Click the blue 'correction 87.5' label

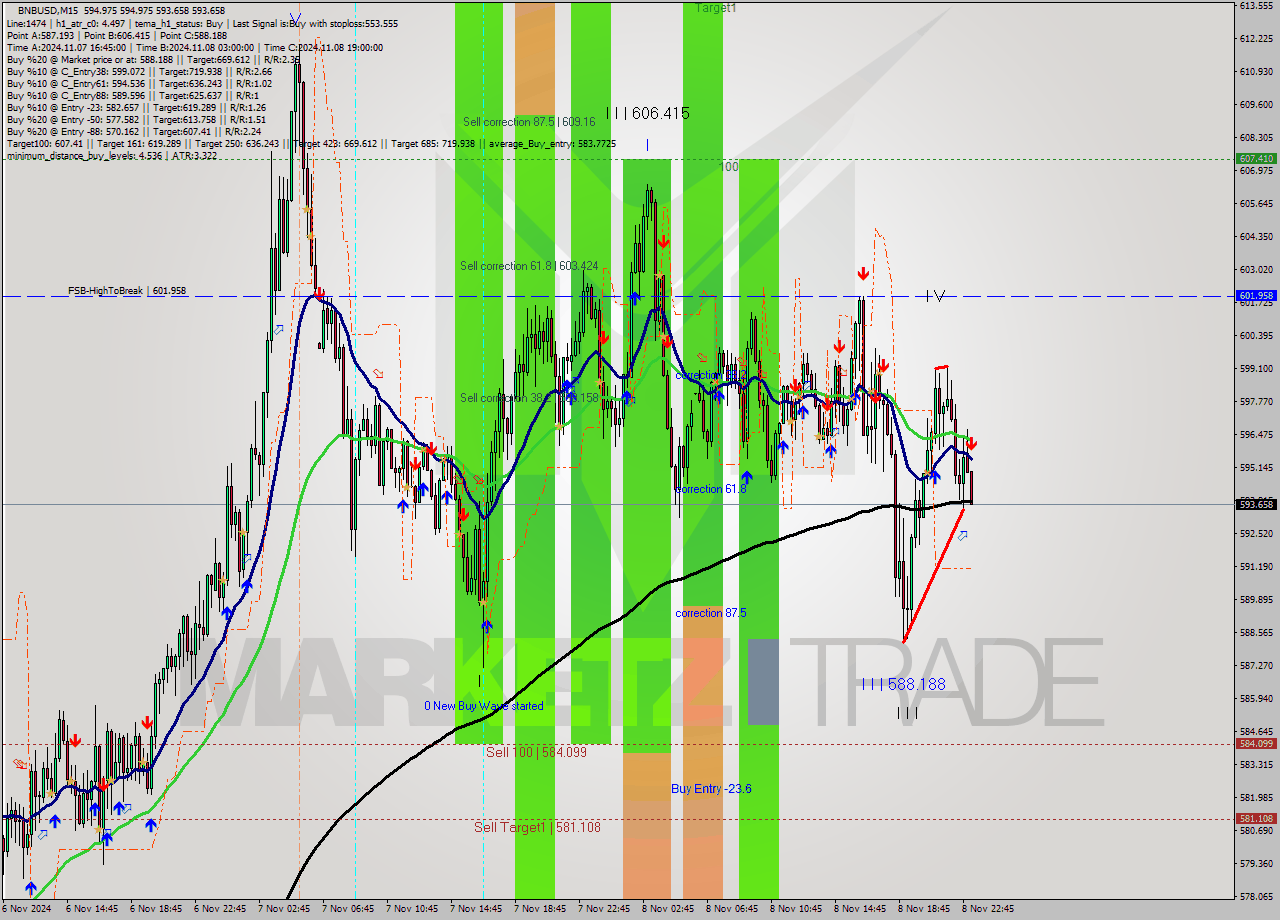coord(711,613)
